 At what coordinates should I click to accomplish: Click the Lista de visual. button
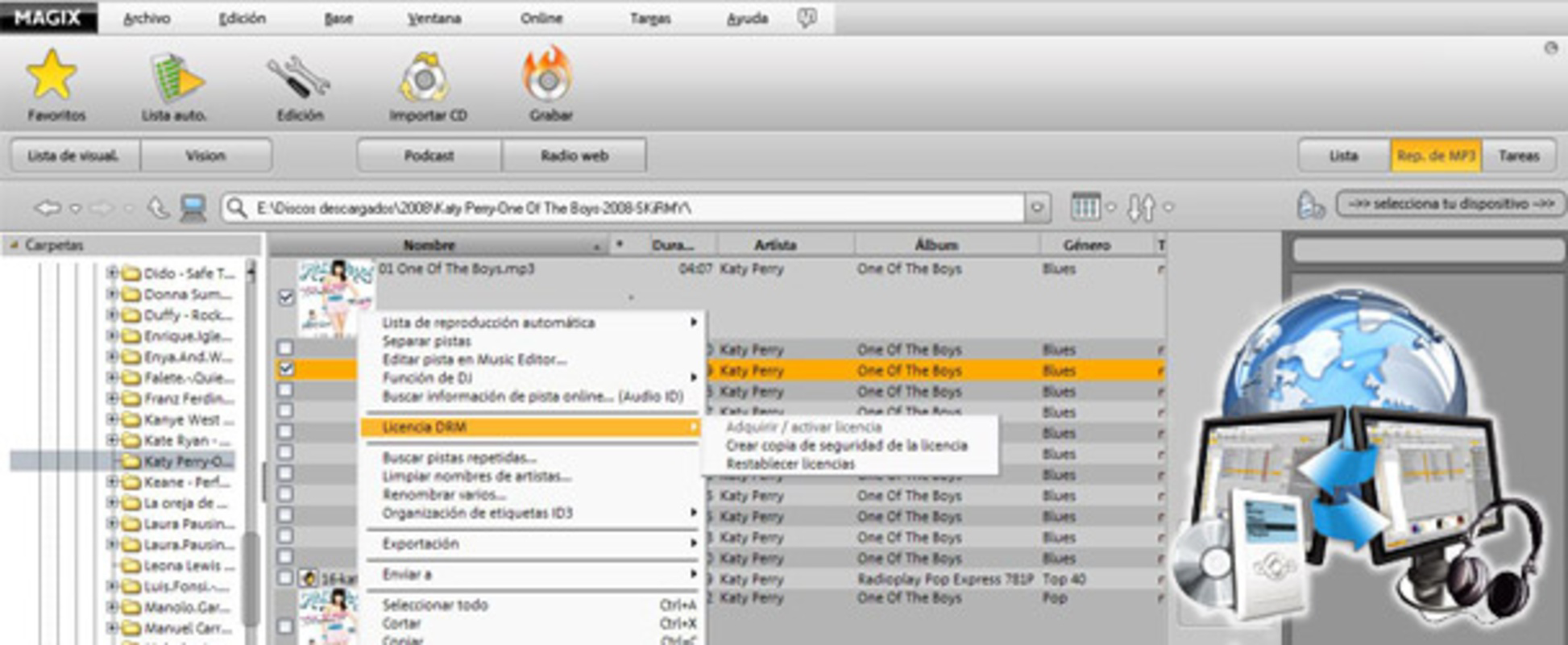(74, 156)
